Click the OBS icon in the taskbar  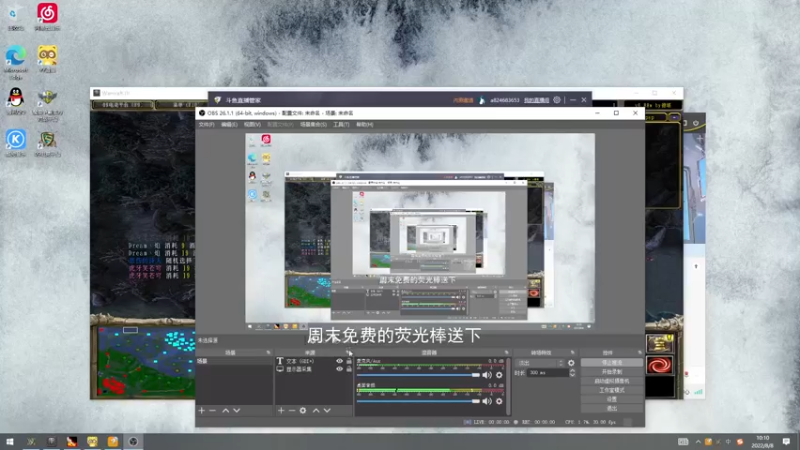pos(133,441)
